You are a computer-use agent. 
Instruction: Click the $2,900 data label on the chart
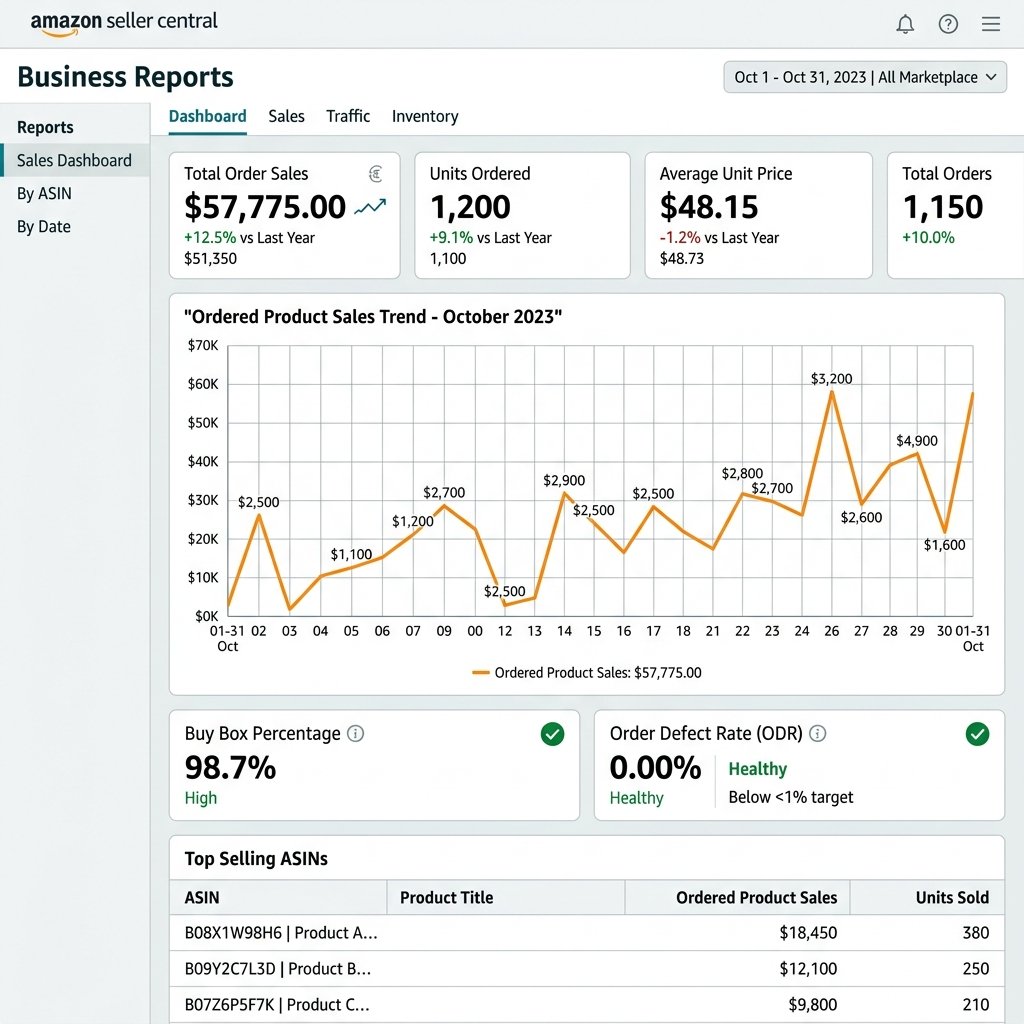tap(564, 481)
